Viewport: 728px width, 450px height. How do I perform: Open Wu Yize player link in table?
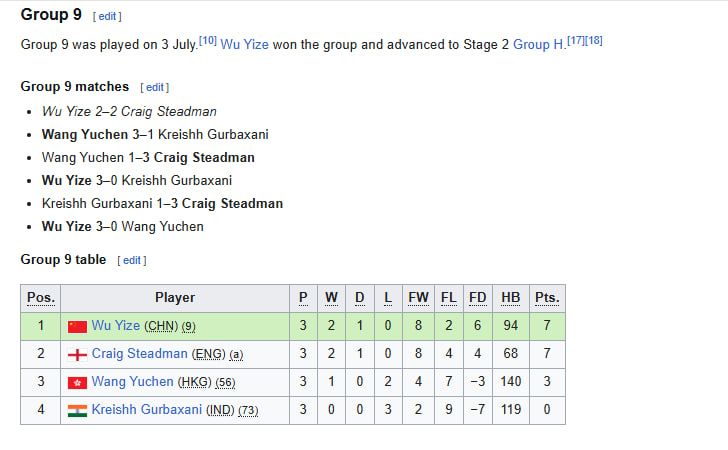pyautogui.click(x=116, y=326)
